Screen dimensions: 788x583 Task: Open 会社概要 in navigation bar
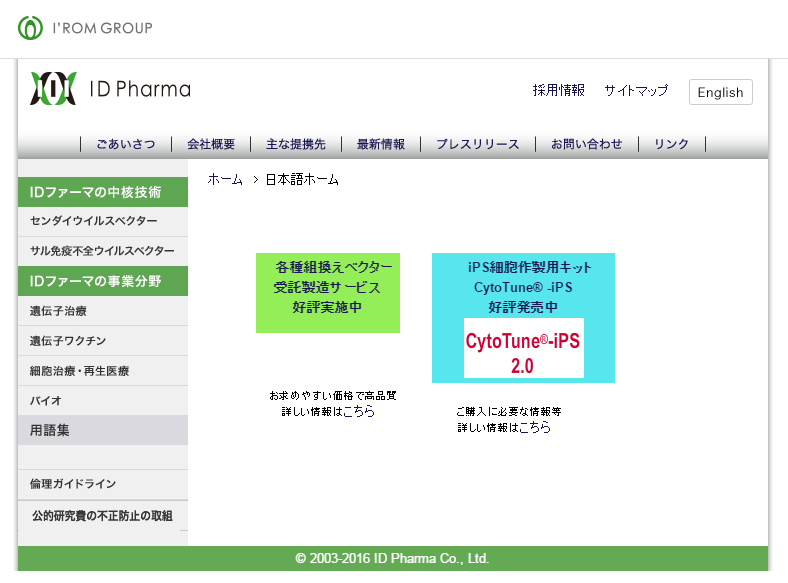211,144
